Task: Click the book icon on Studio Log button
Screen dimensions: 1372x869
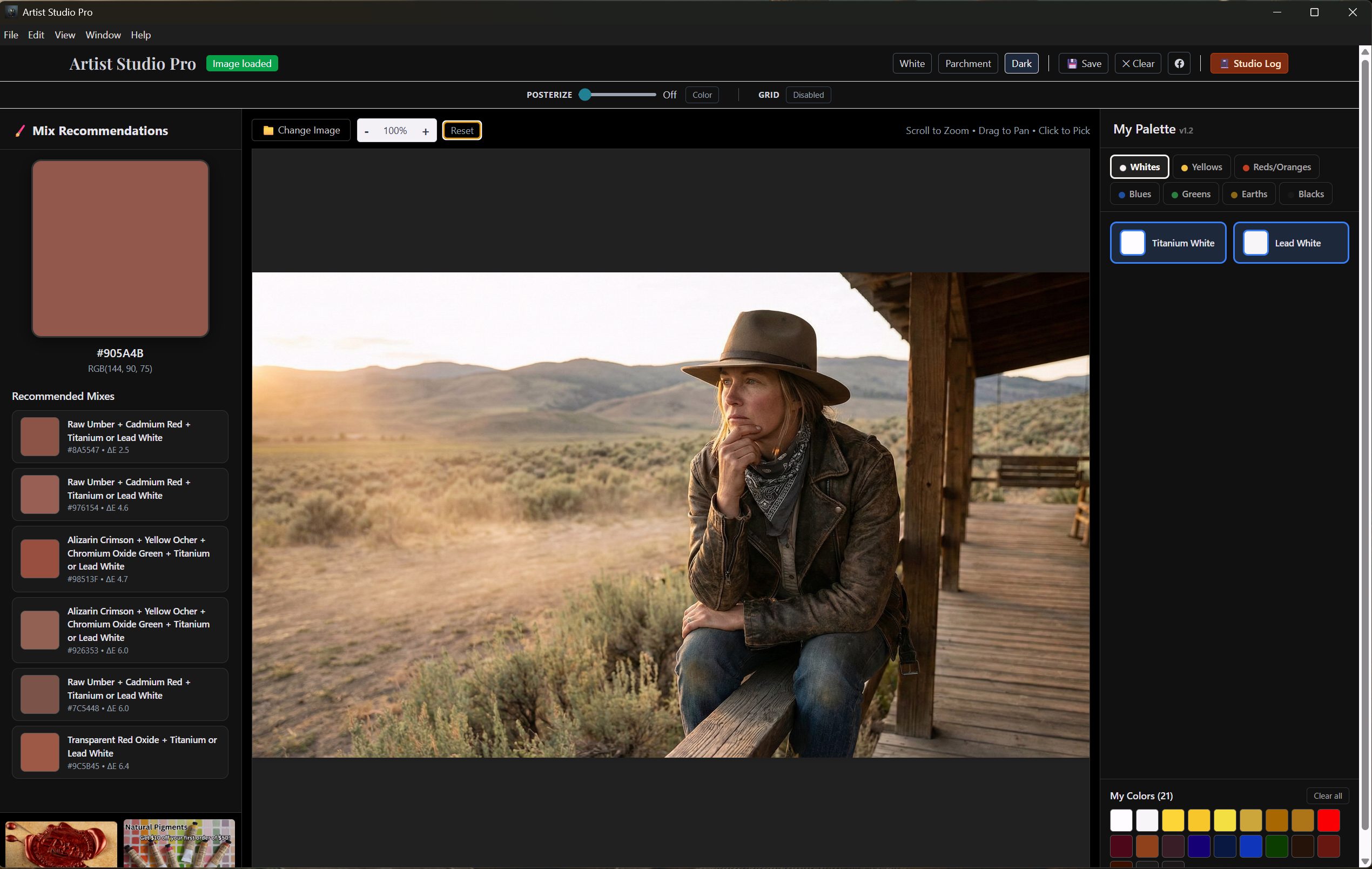Action: coord(1225,63)
